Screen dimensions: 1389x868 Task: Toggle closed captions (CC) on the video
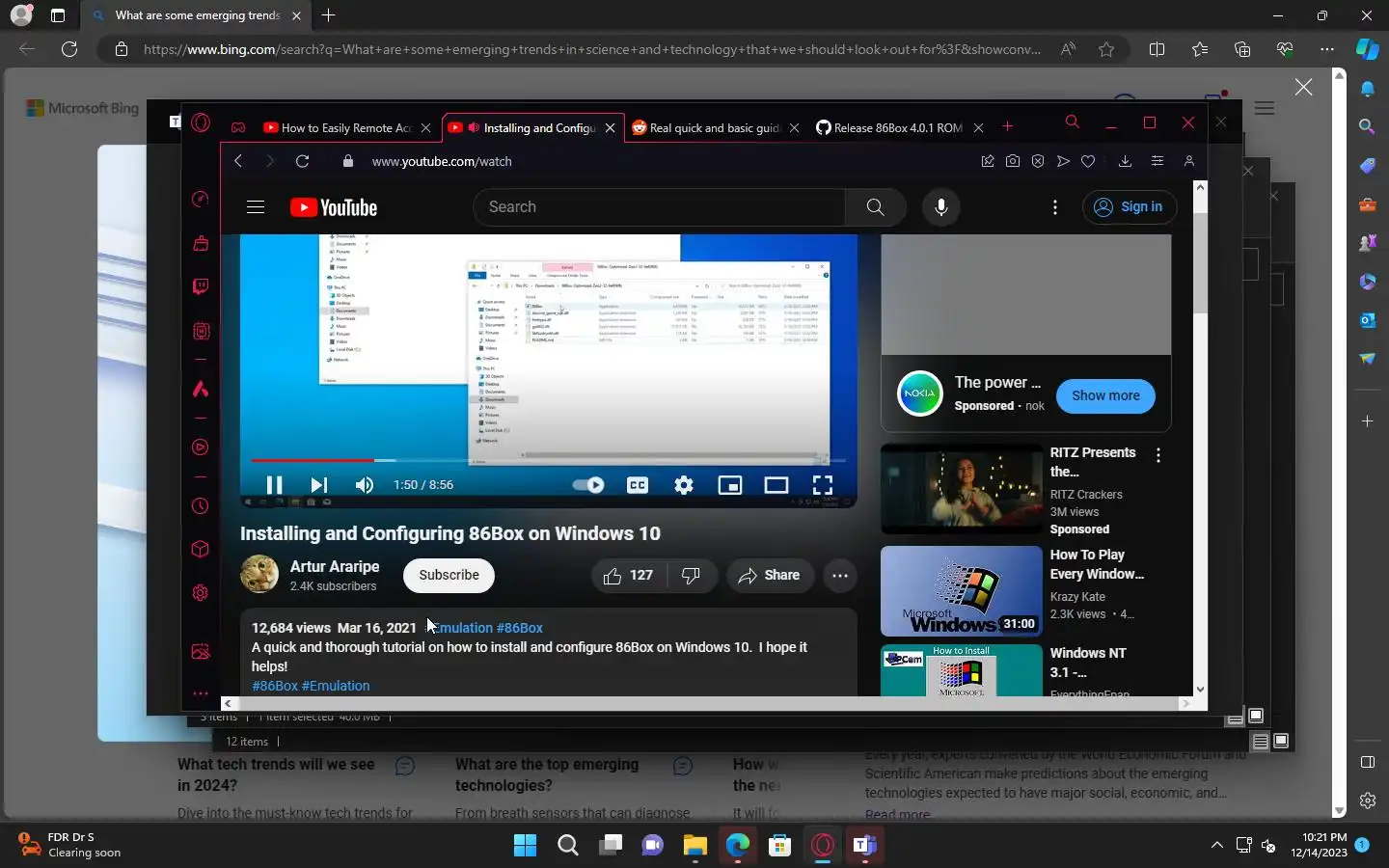coord(638,485)
